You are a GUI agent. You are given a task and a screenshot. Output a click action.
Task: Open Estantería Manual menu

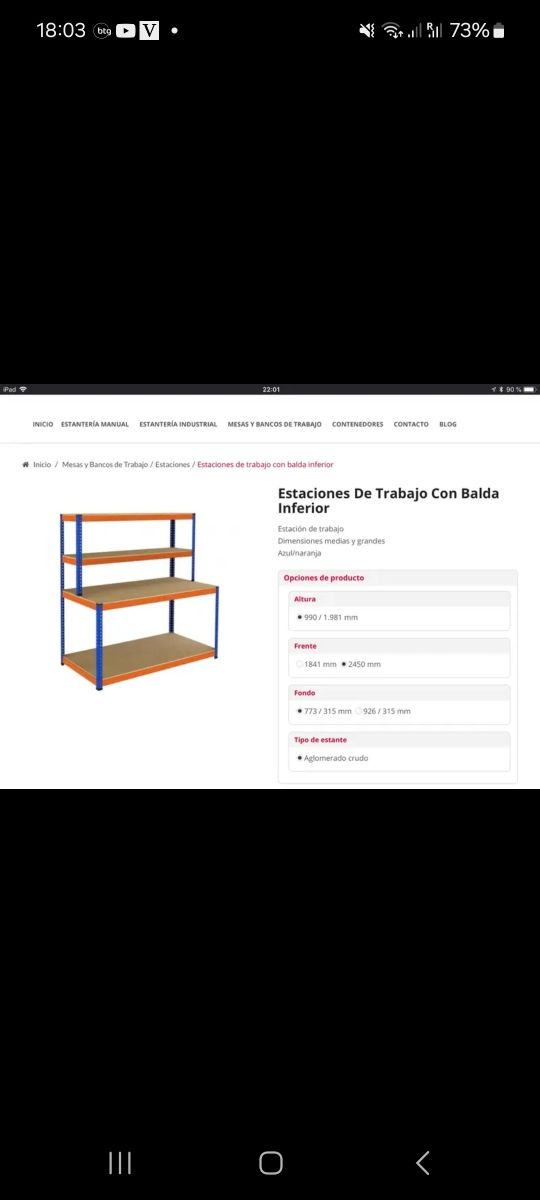[x=95, y=424]
